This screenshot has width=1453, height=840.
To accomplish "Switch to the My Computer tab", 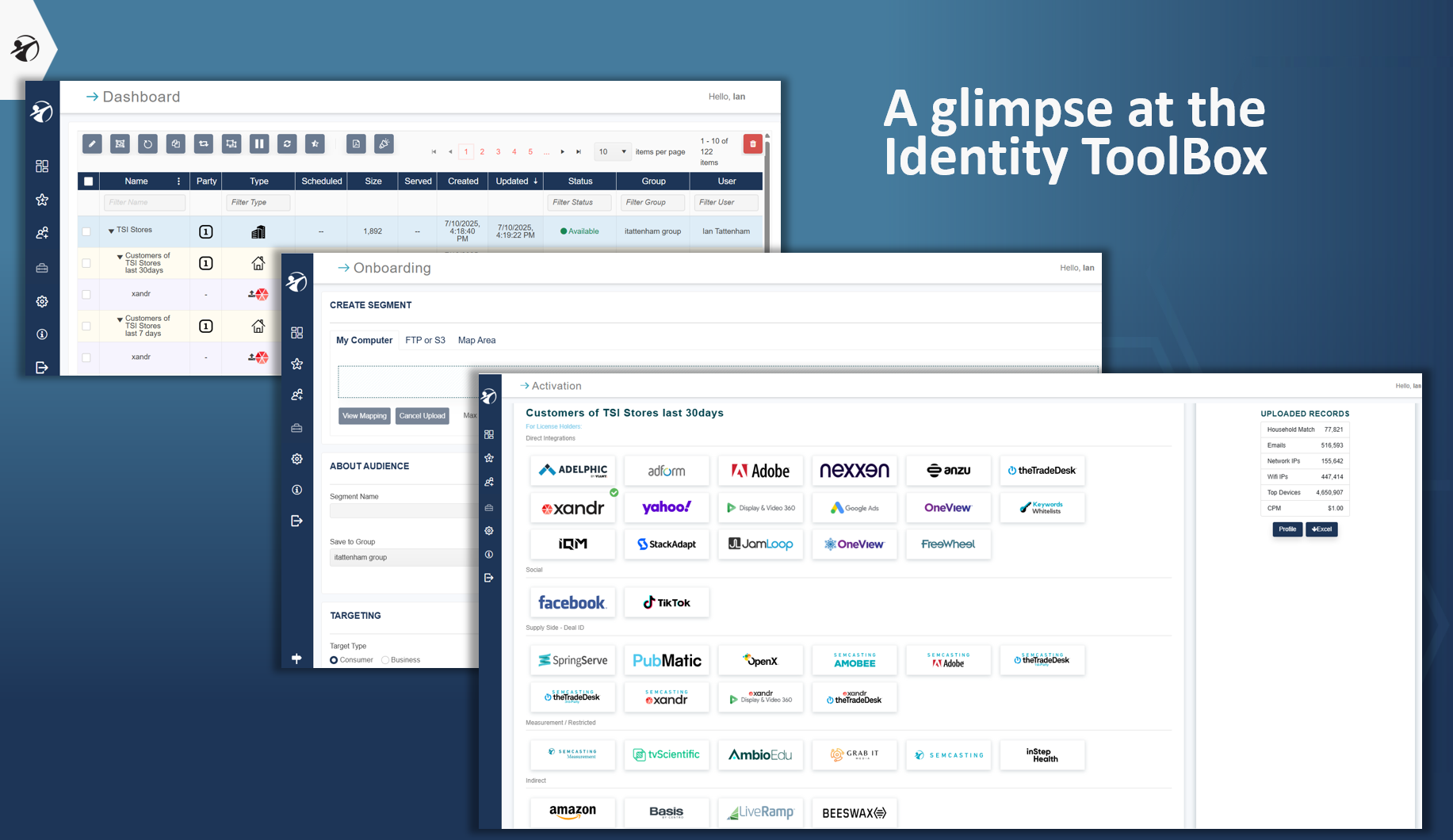I will [x=364, y=340].
